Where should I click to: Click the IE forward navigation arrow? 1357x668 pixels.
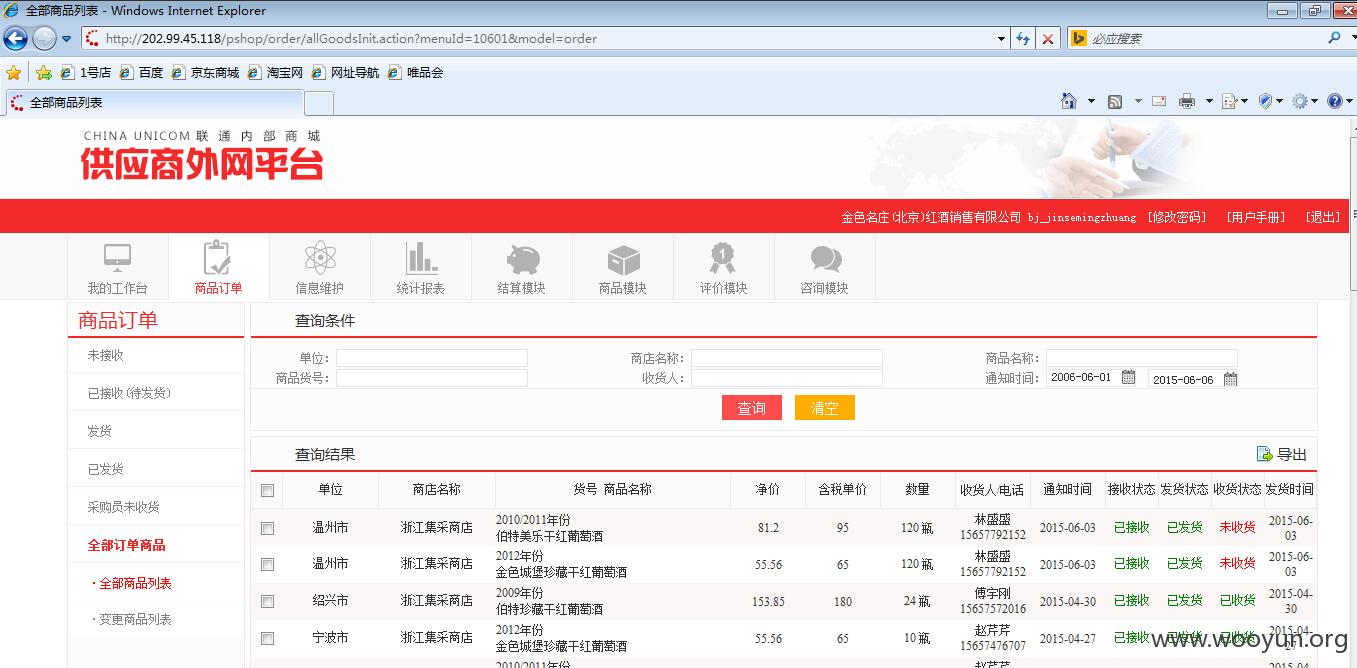44,39
